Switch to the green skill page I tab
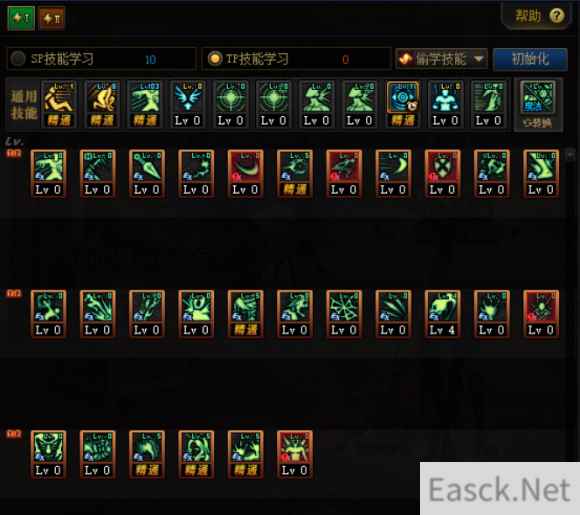 [x=21, y=18]
